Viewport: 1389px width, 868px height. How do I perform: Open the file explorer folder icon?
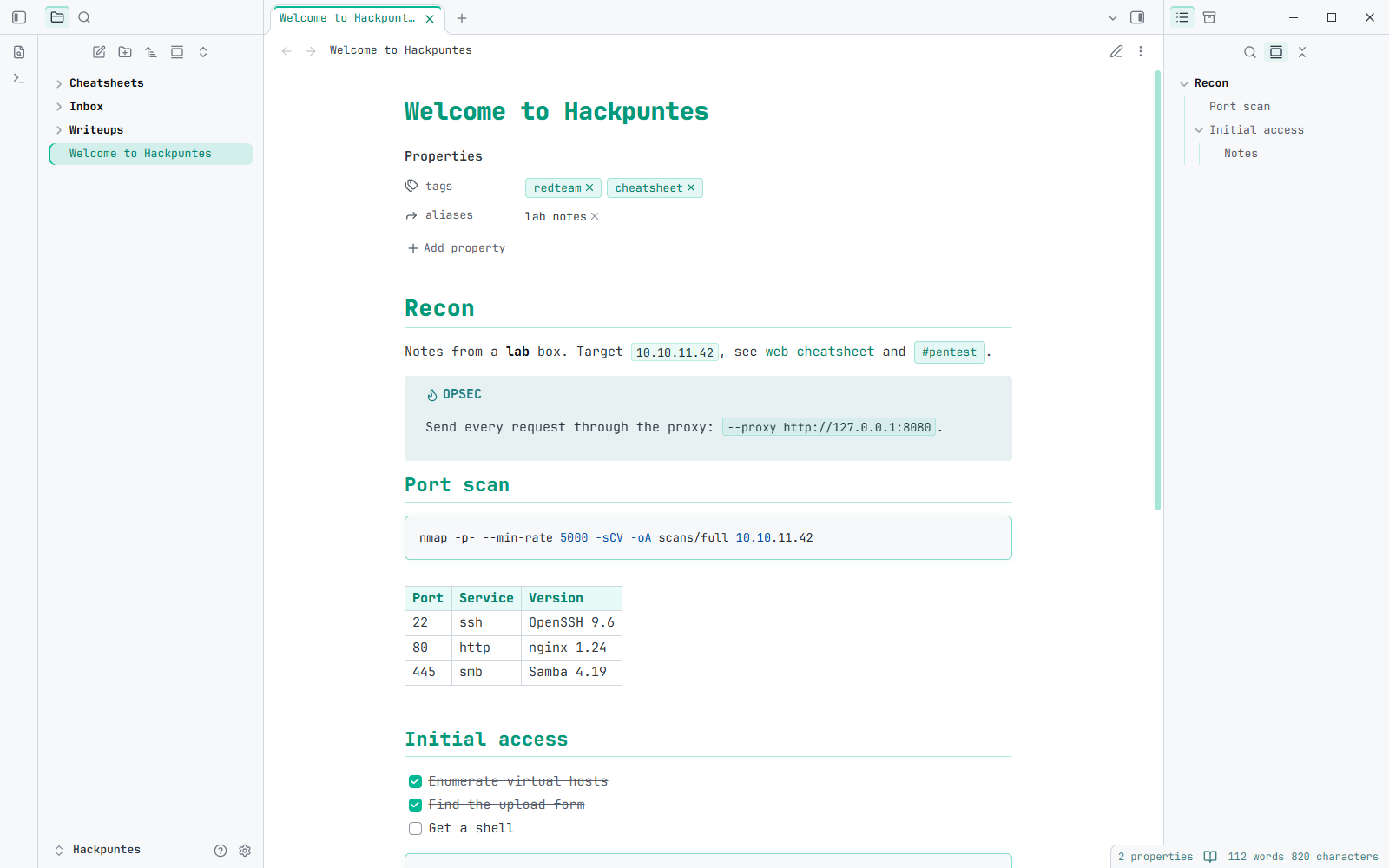tap(57, 17)
